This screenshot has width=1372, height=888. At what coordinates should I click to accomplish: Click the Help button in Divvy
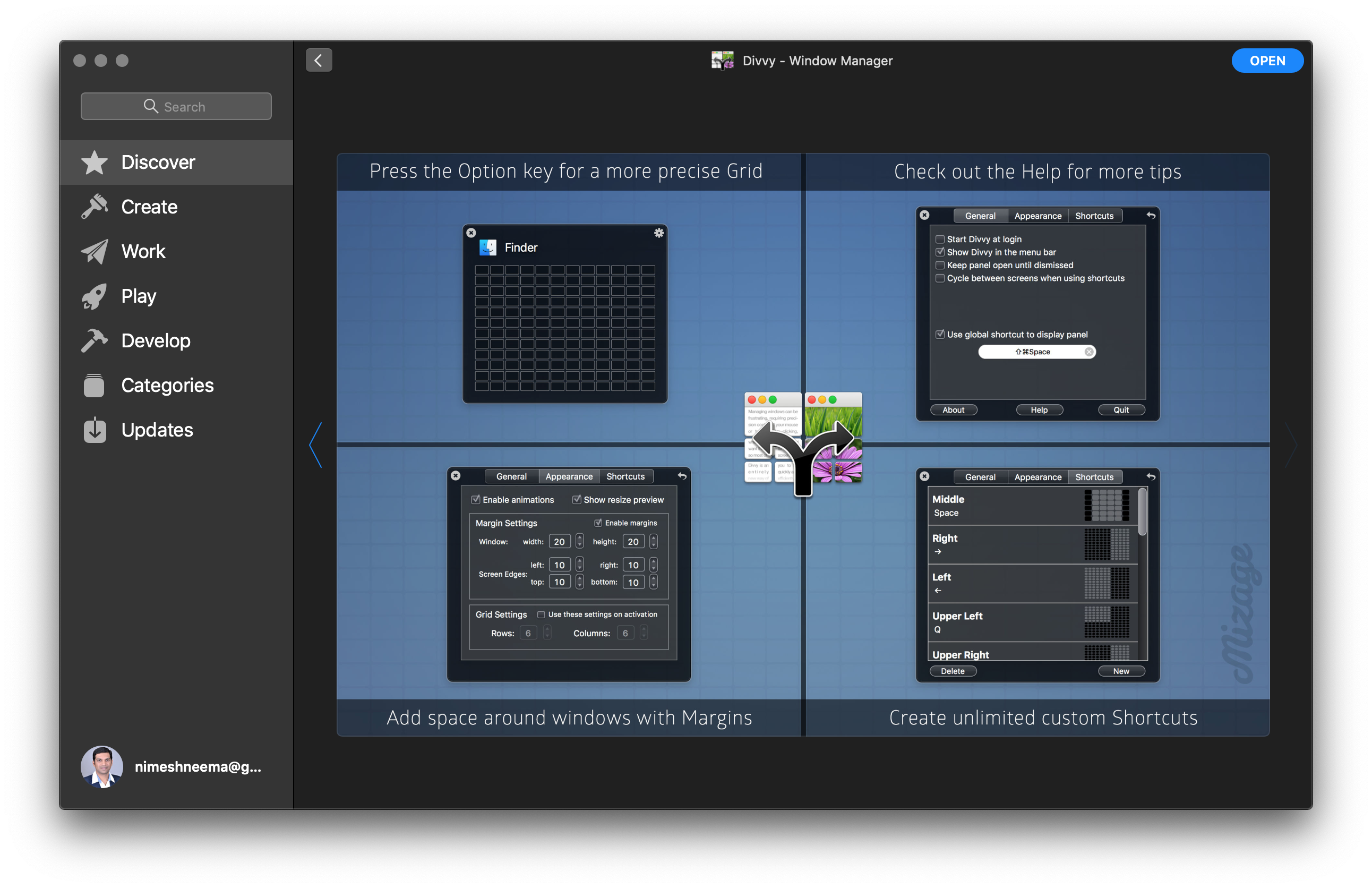pos(1038,408)
